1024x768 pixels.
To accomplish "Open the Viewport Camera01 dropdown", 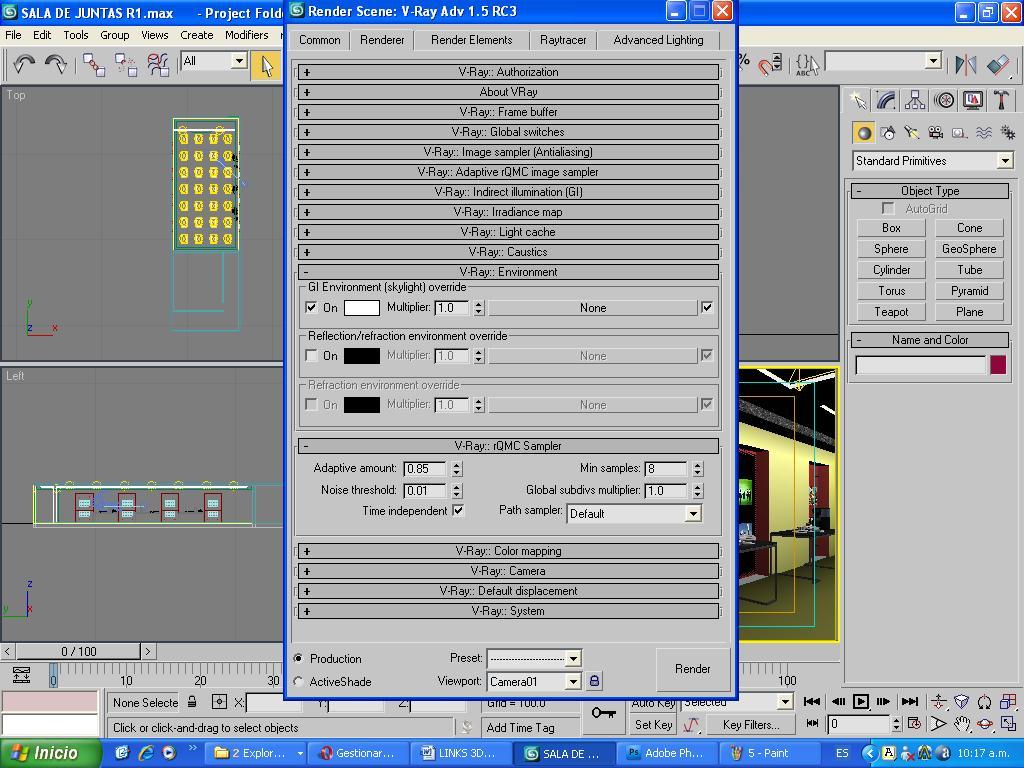I will (534, 681).
